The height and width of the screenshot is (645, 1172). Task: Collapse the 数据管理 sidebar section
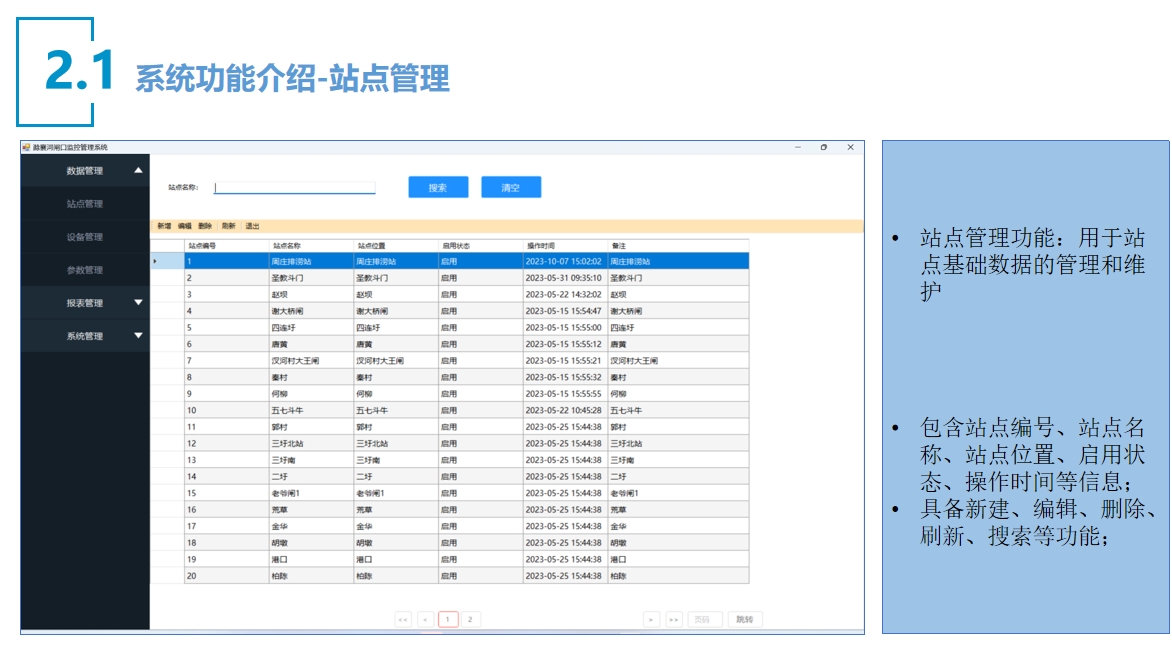click(138, 171)
